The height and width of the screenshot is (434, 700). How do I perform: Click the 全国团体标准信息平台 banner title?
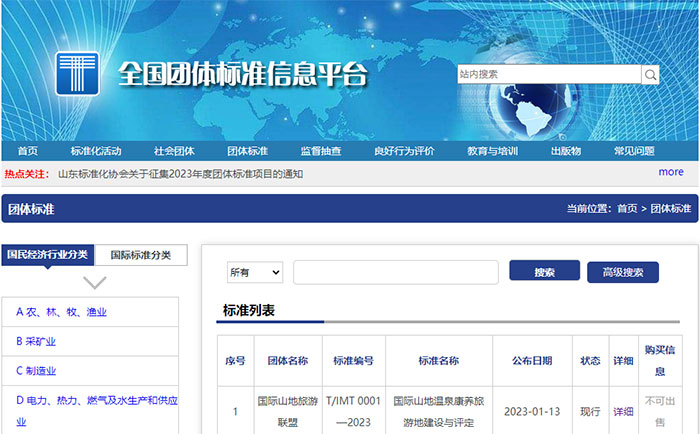[243, 74]
